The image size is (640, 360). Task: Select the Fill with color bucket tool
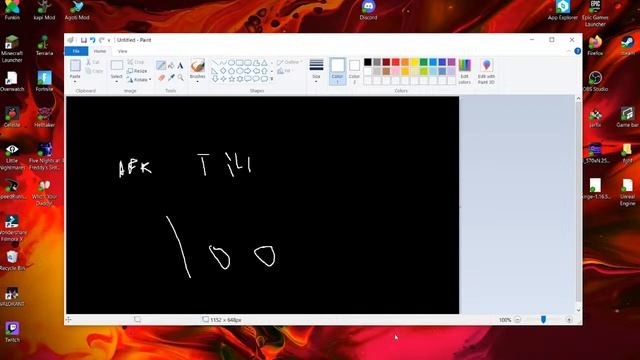(171, 65)
